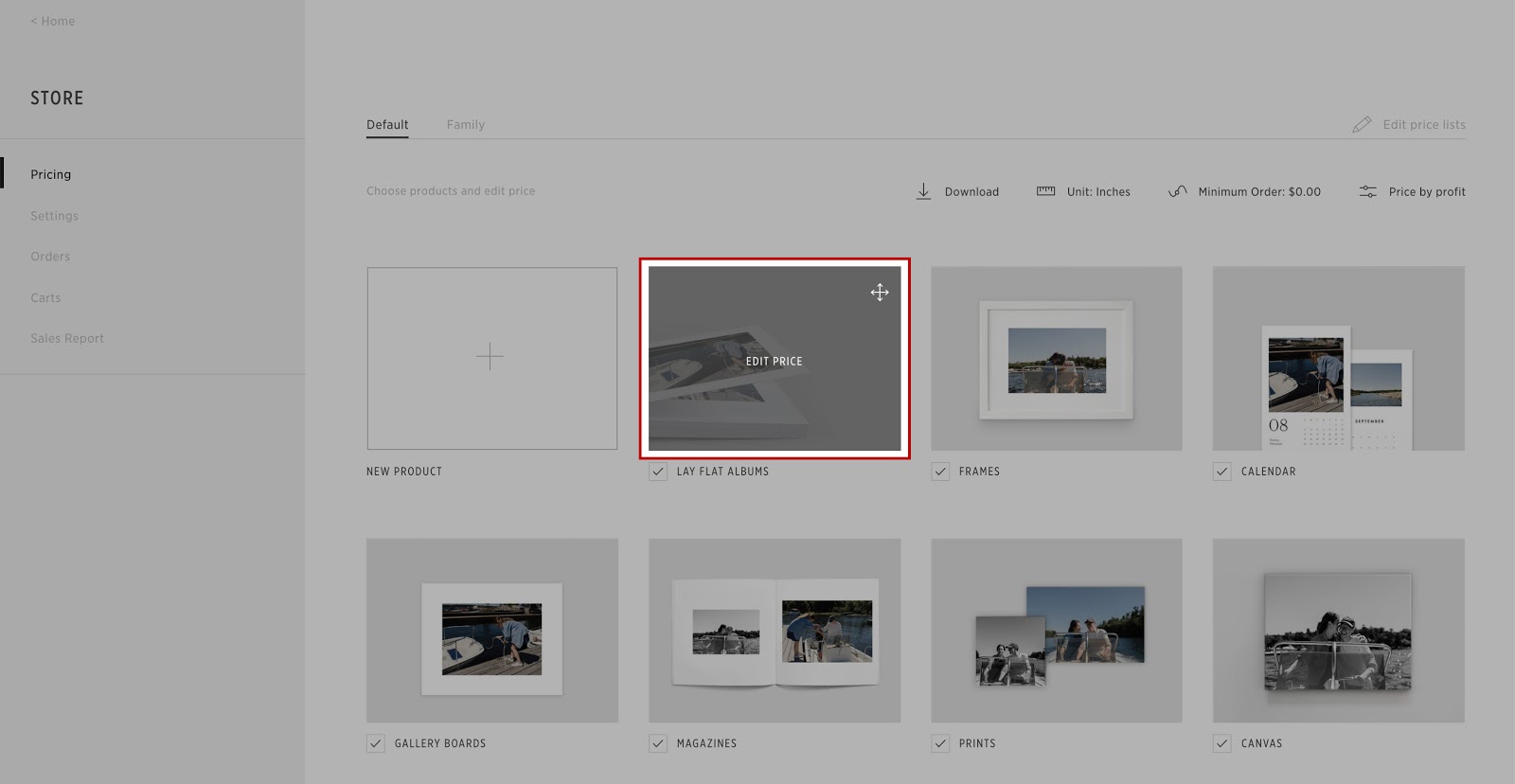The width and height of the screenshot is (1515, 784).
Task: Click the Canvas label
Action: [x=1261, y=743]
